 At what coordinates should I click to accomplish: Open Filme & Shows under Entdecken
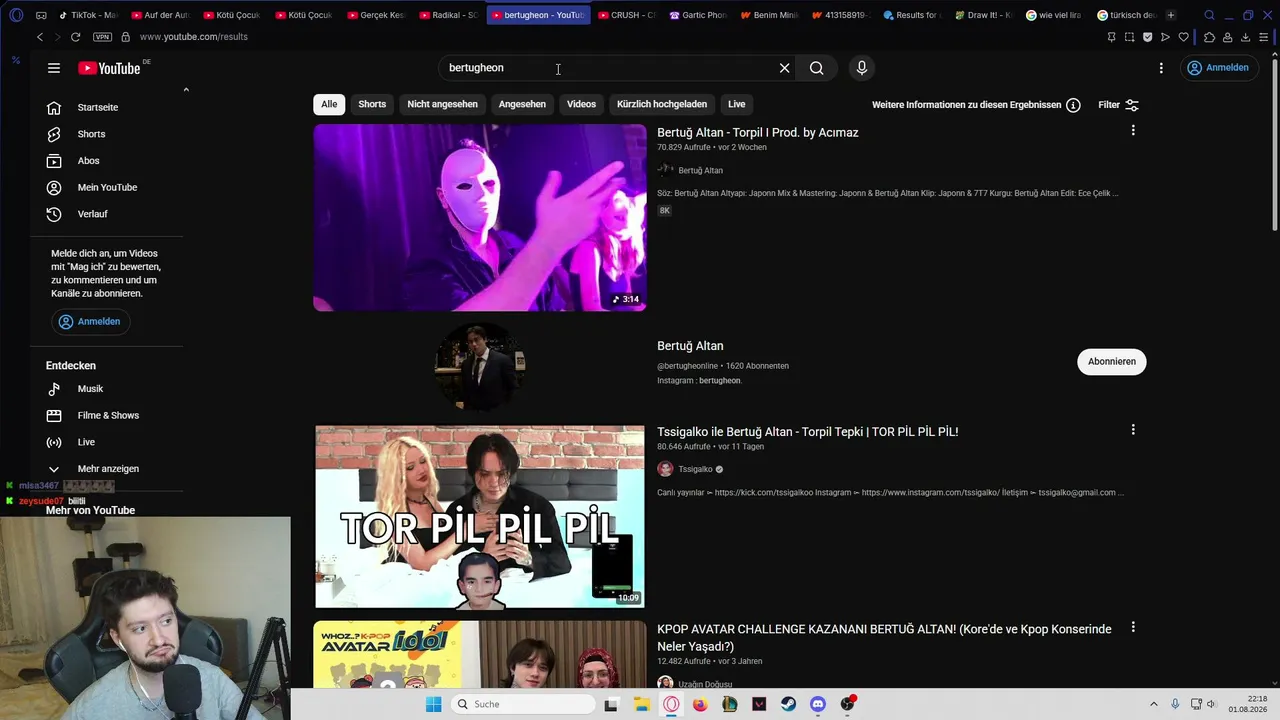click(108, 415)
